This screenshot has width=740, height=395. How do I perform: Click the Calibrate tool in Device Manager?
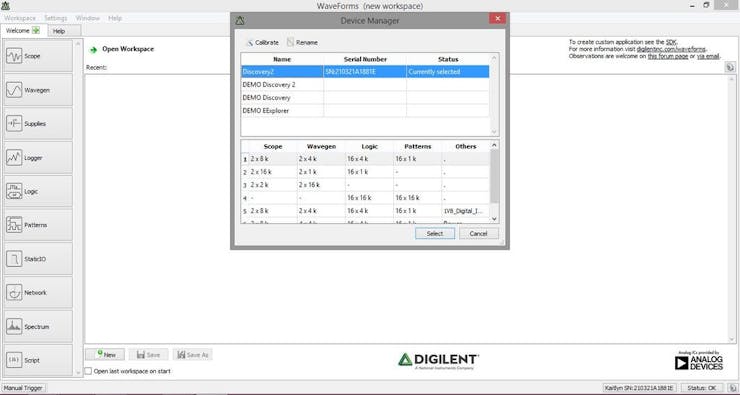(x=262, y=42)
